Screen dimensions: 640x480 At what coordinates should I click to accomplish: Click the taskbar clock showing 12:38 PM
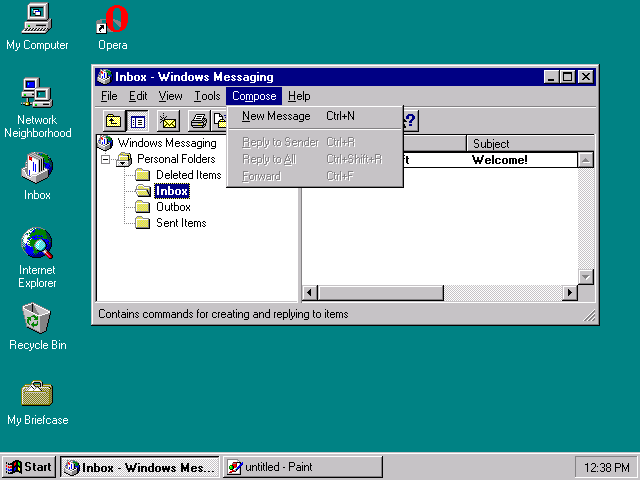click(x=607, y=467)
